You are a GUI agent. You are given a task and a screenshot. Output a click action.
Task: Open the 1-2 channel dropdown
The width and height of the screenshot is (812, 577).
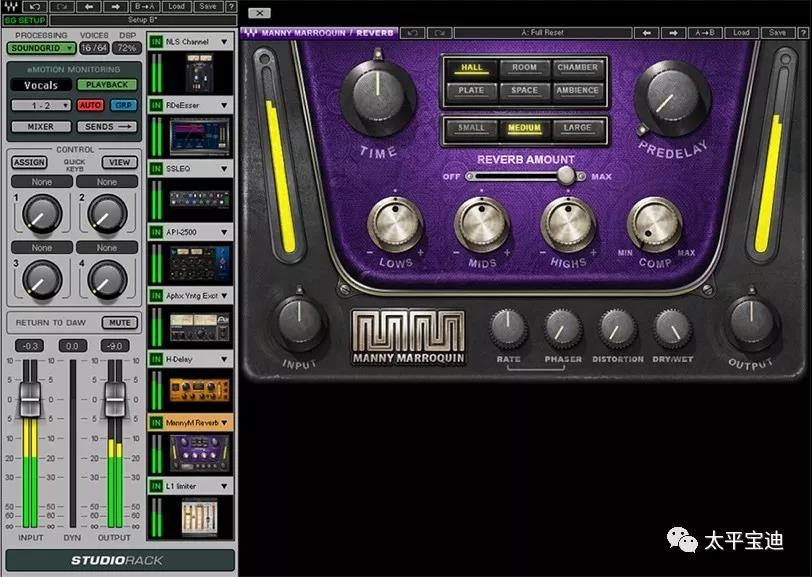41,105
